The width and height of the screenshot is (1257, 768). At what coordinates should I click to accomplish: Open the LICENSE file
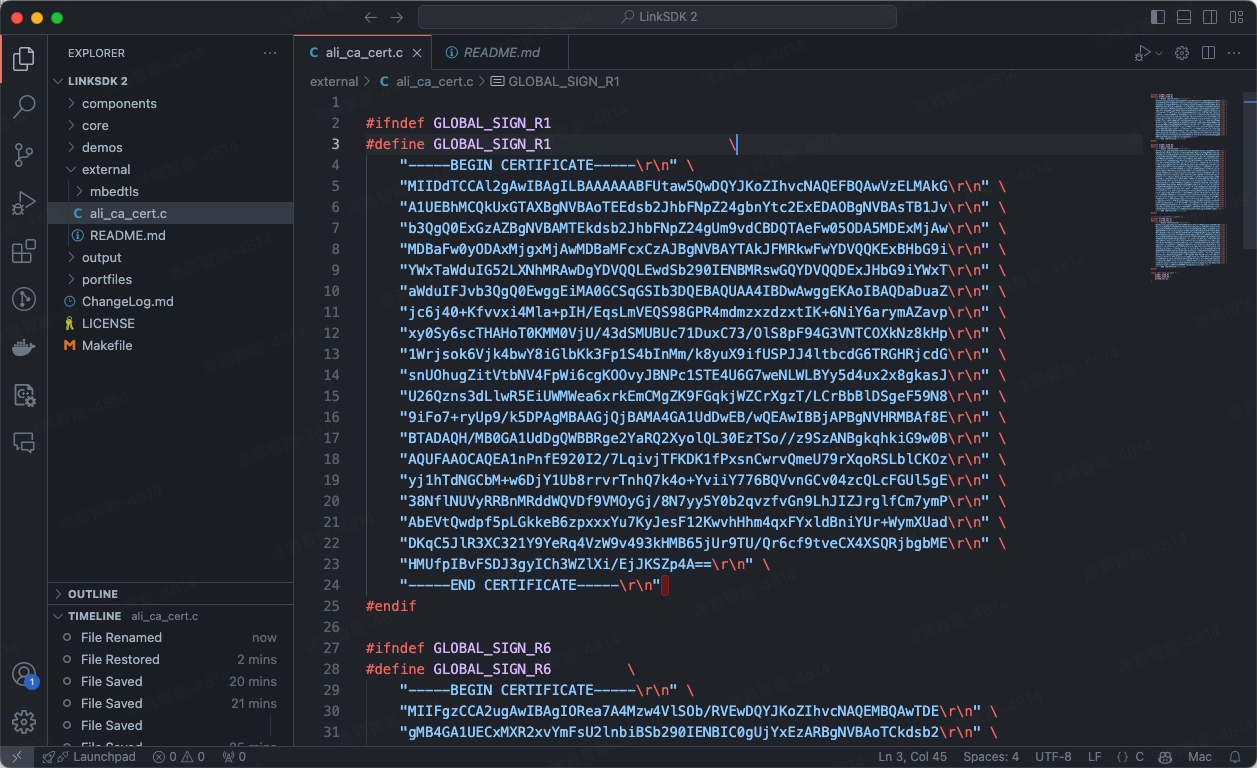170,324
